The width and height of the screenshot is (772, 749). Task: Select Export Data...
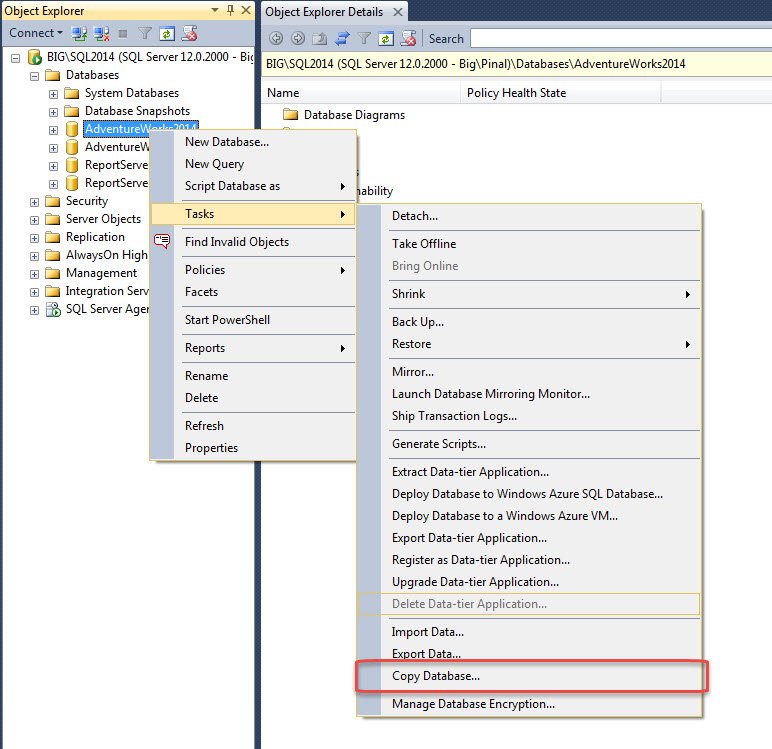(529, 653)
